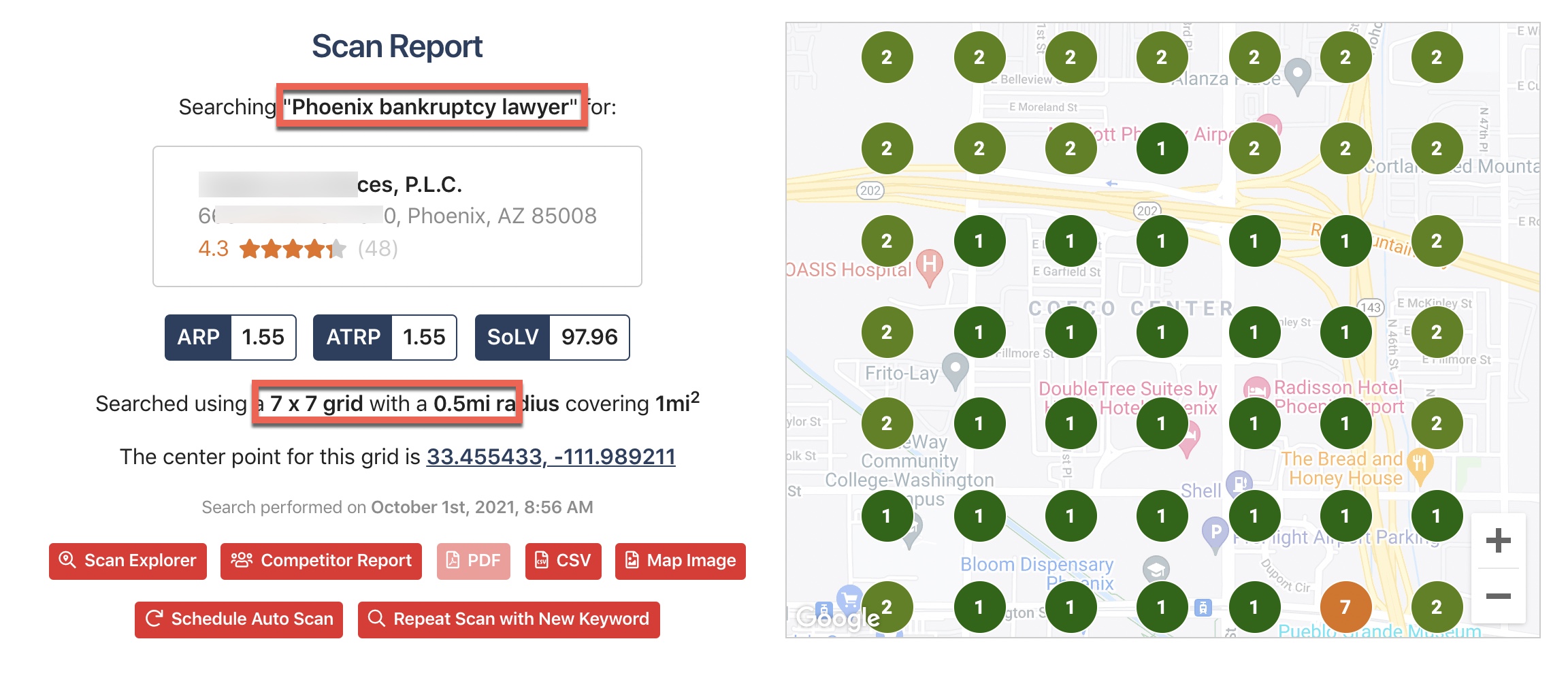The height and width of the screenshot is (686, 1568).
Task: Click the map zoom out minus icon
Action: (x=1498, y=596)
